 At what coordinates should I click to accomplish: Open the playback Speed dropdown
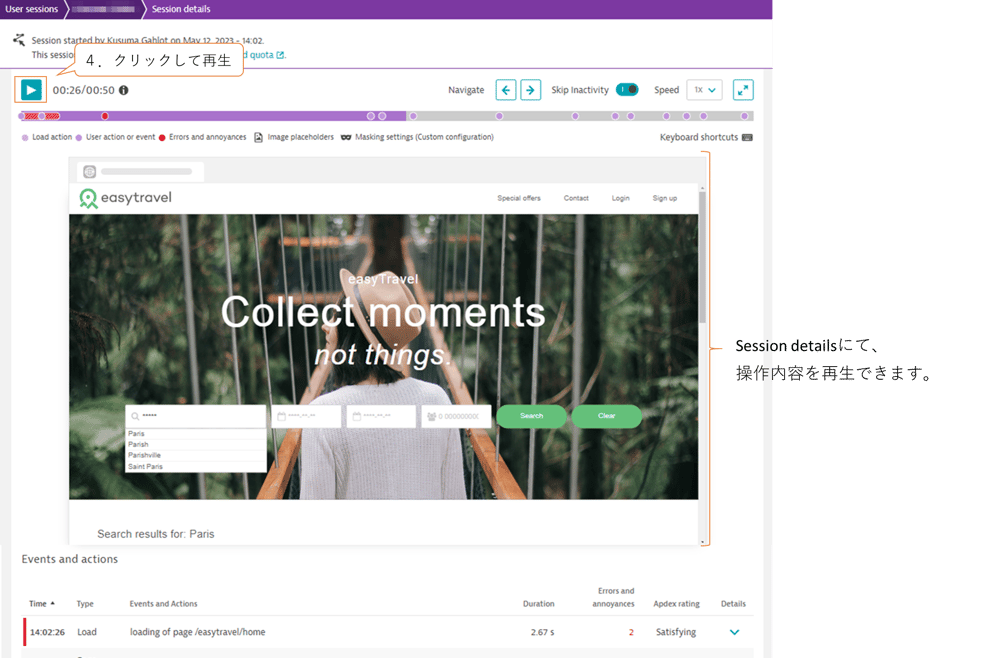(704, 90)
